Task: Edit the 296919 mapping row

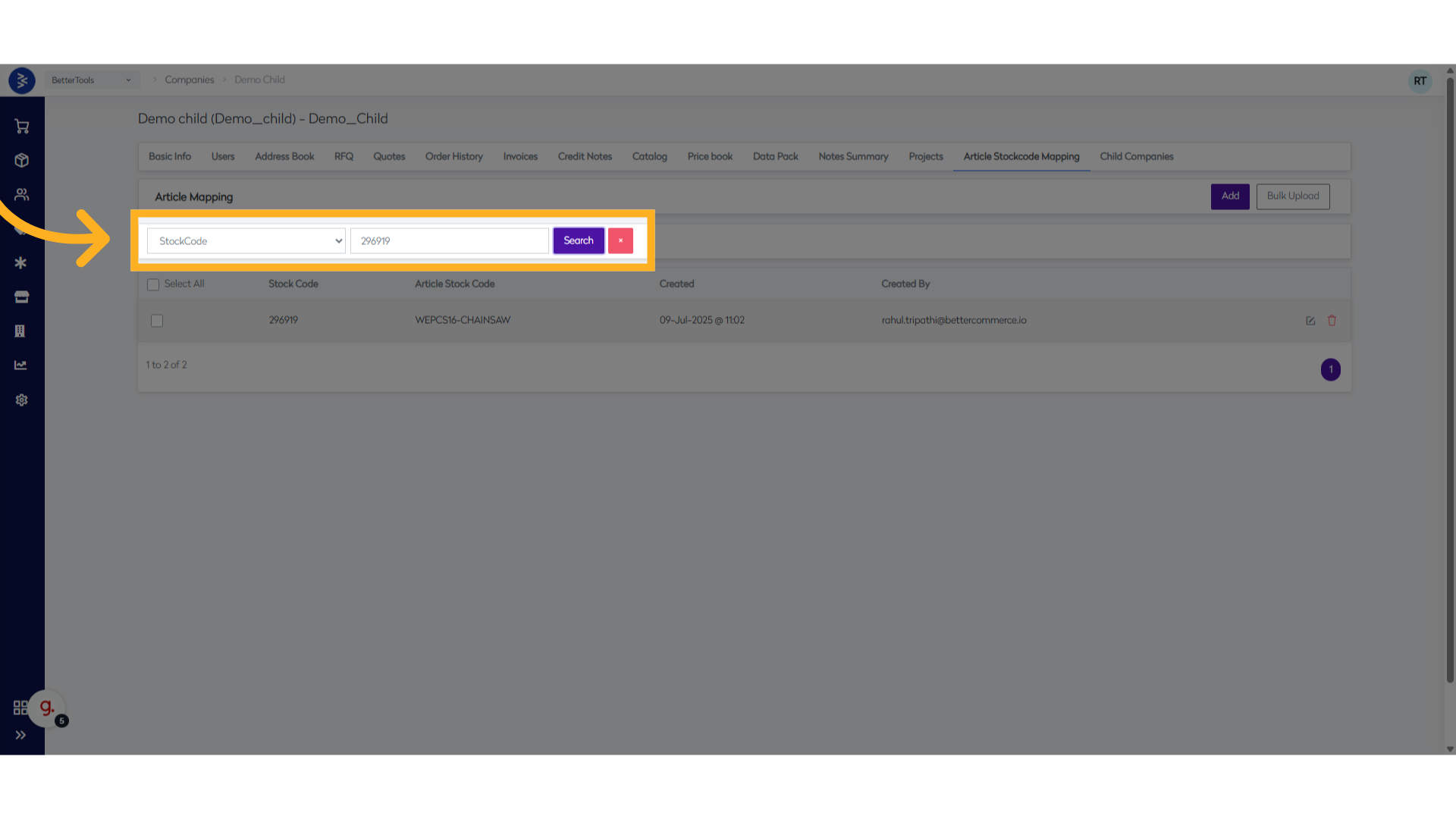Action: click(1310, 321)
